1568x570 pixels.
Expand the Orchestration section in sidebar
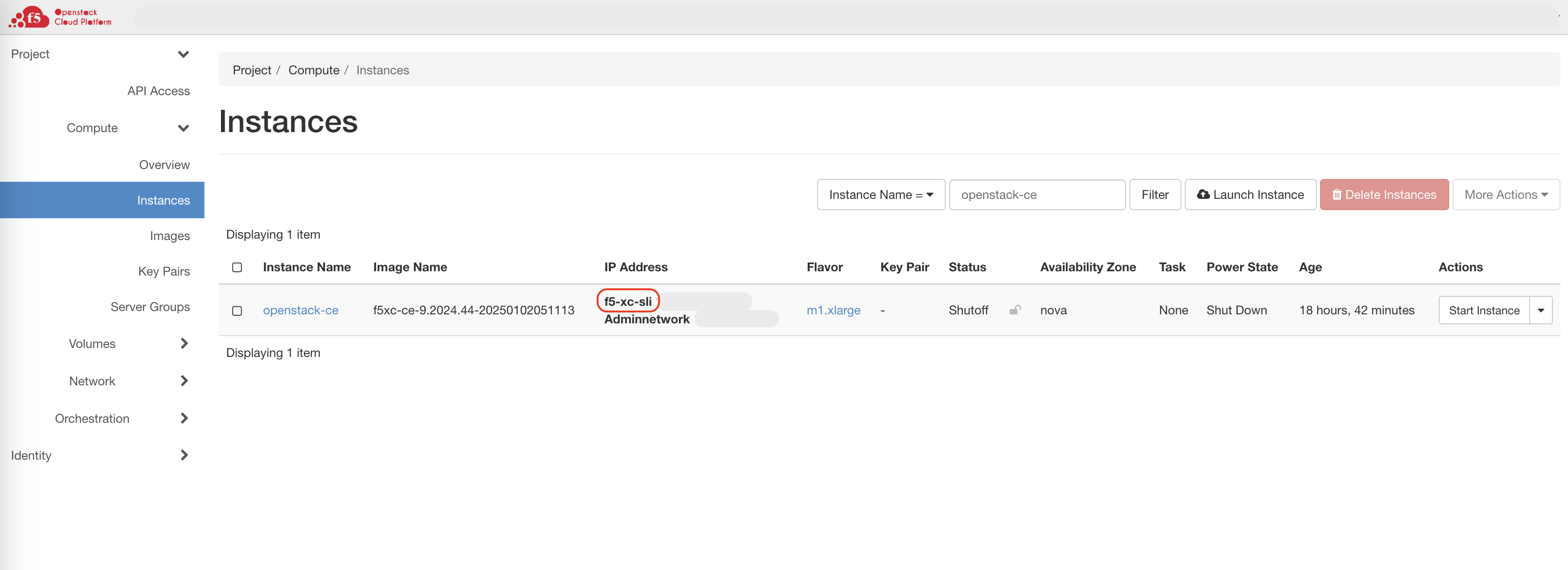point(183,419)
